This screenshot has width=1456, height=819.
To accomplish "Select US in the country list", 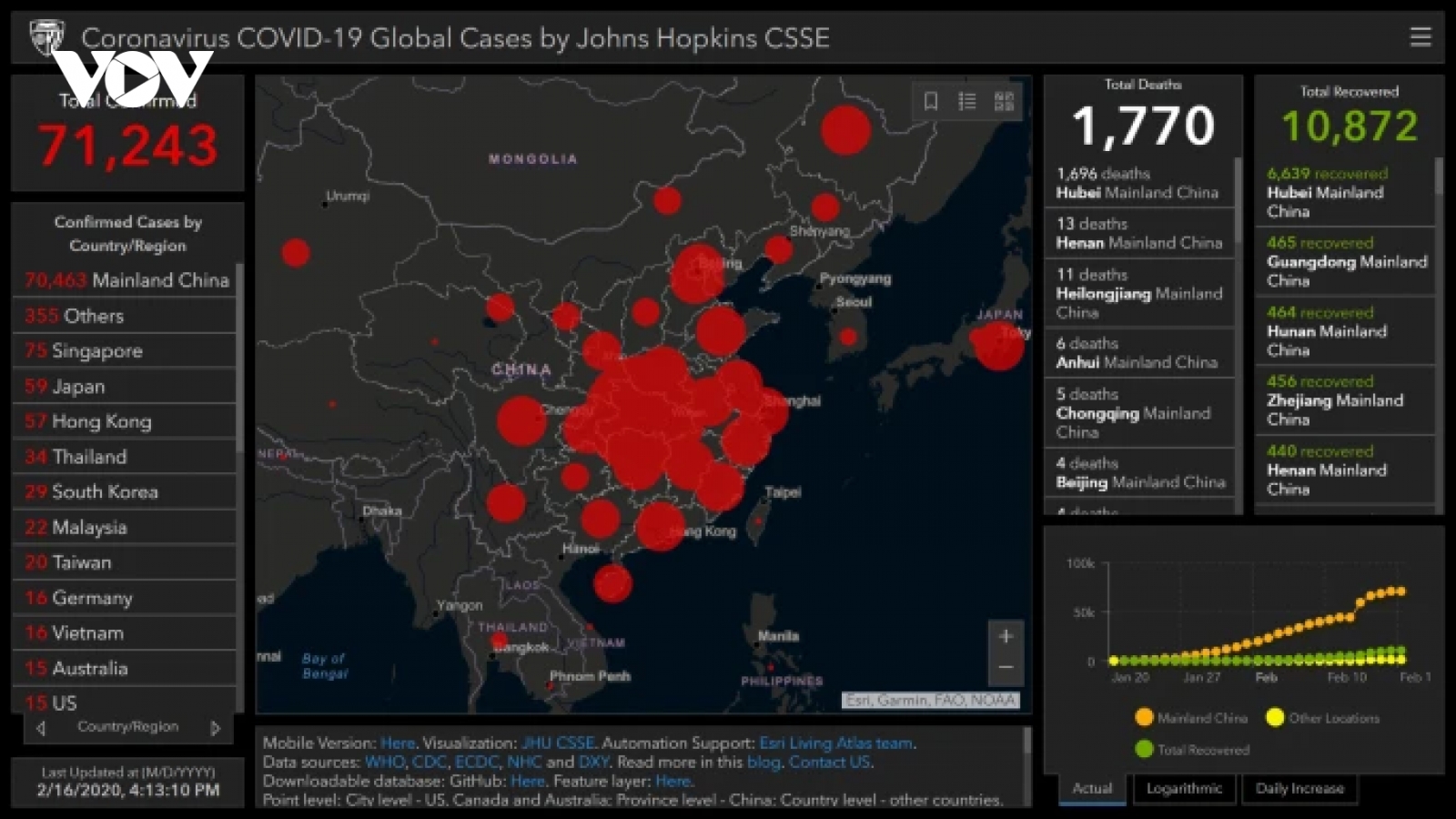I will tap(125, 702).
